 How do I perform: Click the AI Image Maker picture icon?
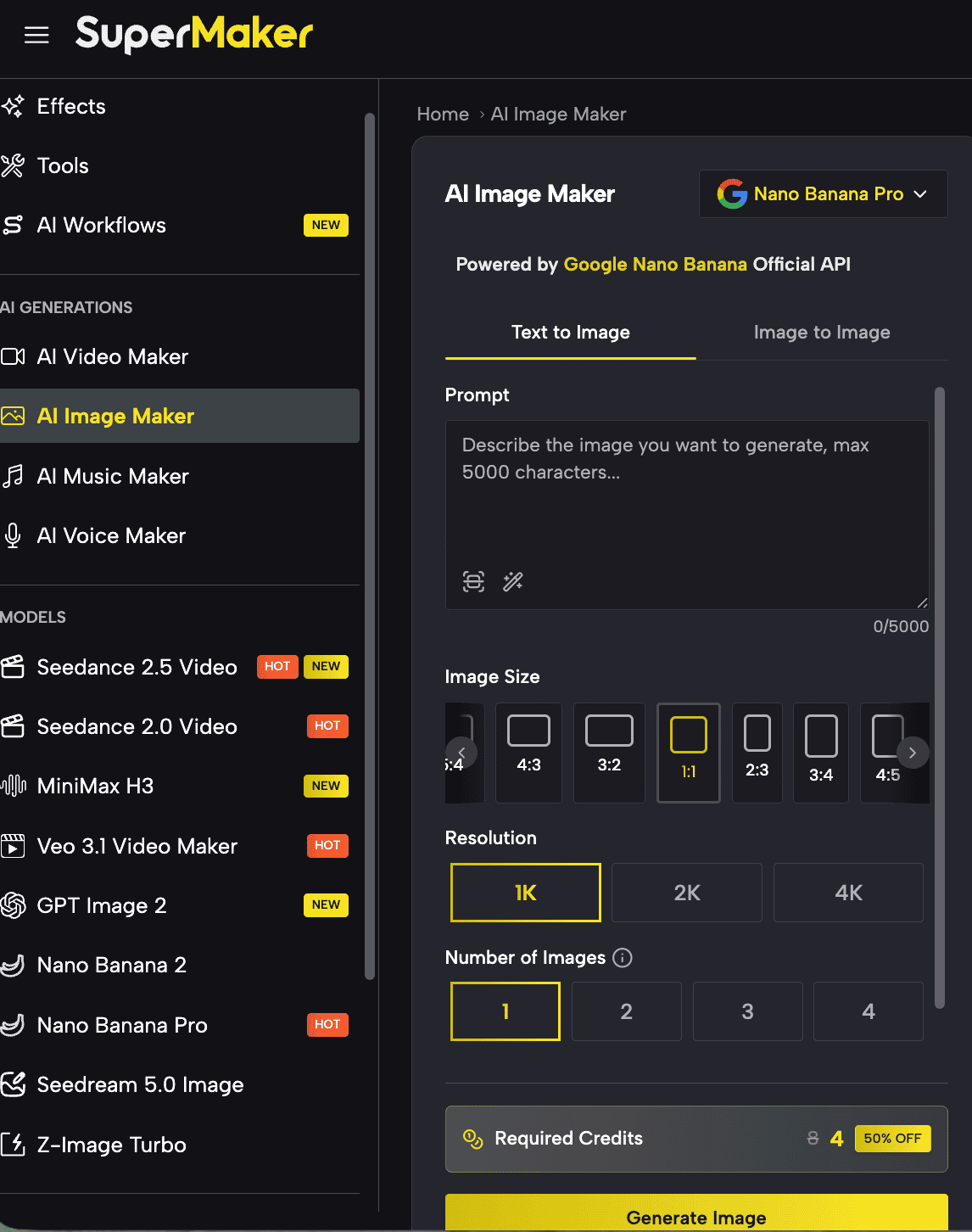pos(13,416)
